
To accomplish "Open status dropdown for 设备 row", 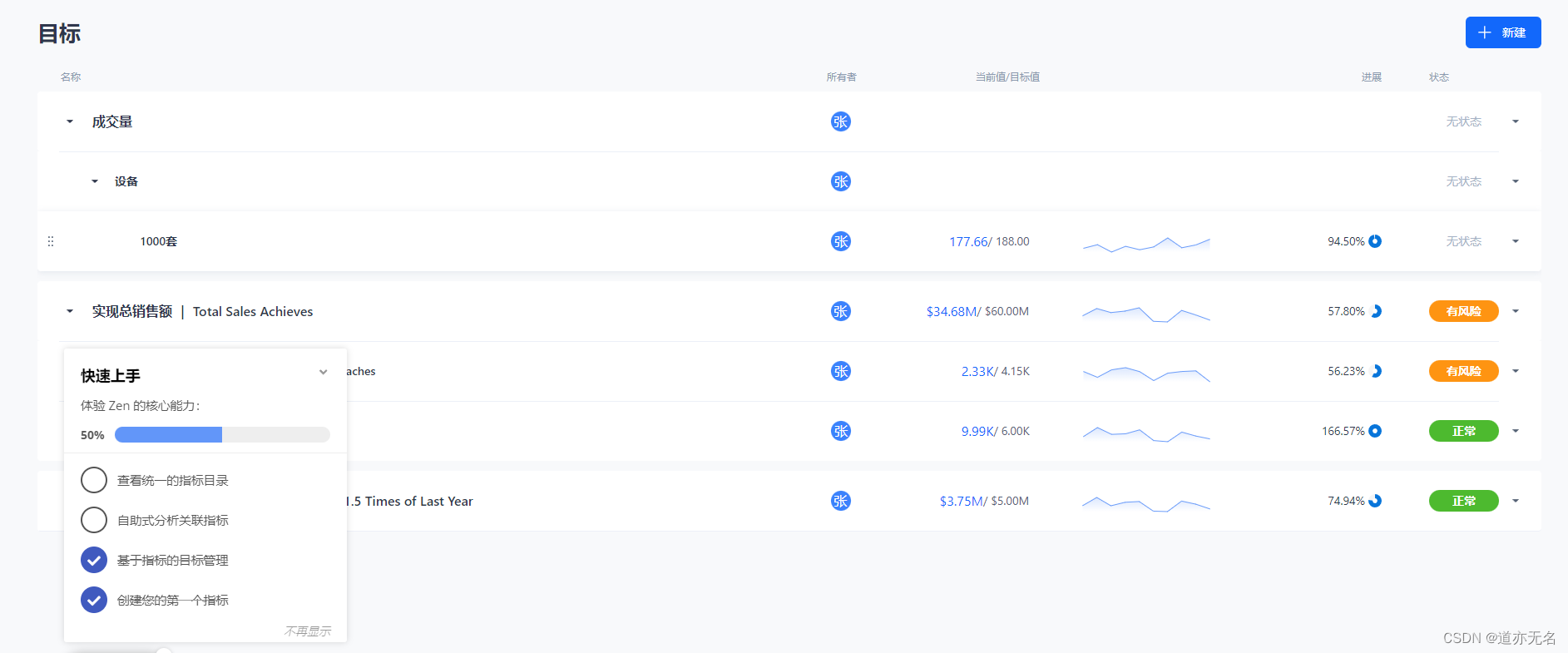I will coord(1516,181).
